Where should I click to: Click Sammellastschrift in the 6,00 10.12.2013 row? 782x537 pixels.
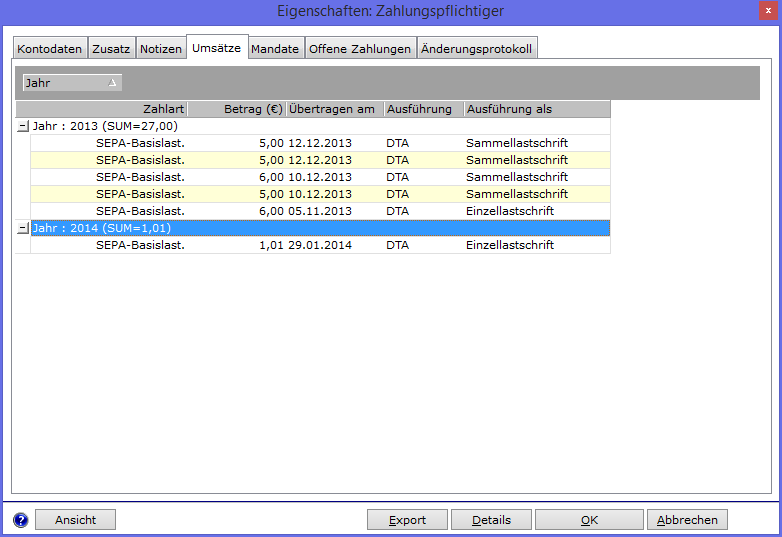coord(517,178)
